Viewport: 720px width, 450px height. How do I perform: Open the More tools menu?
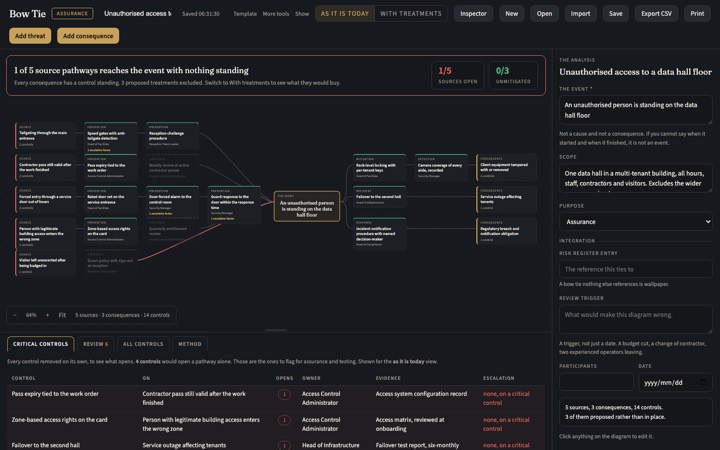click(x=276, y=14)
